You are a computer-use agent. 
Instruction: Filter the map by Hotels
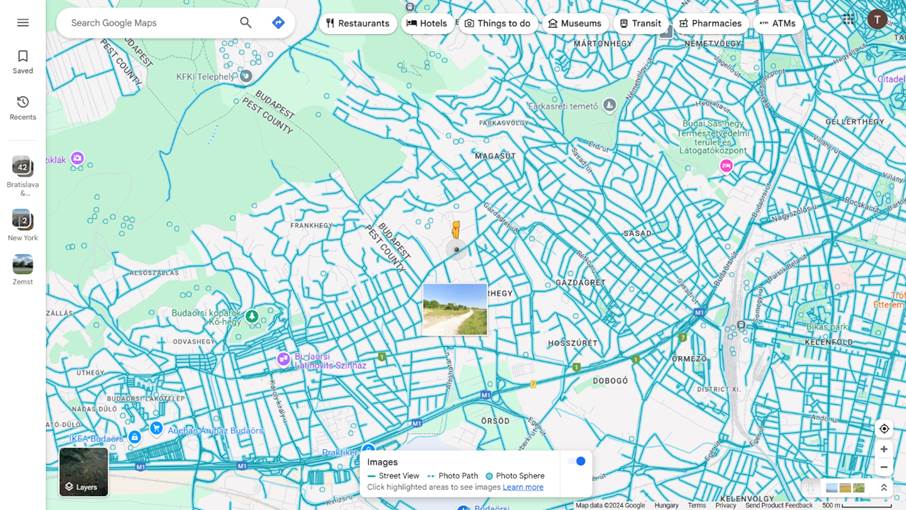pos(427,23)
